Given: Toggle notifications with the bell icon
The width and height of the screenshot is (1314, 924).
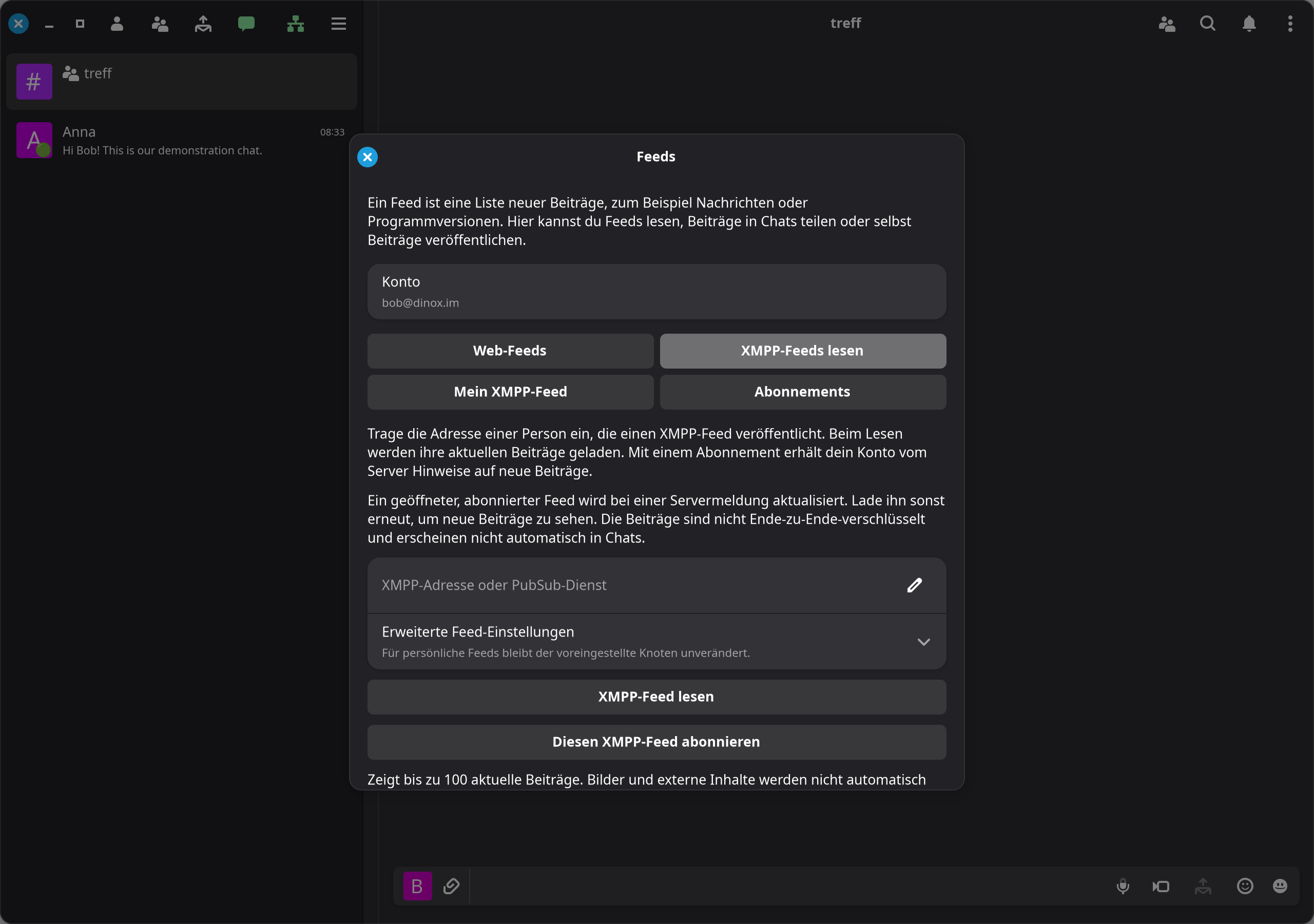Looking at the screenshot, I should point(1249,24).
